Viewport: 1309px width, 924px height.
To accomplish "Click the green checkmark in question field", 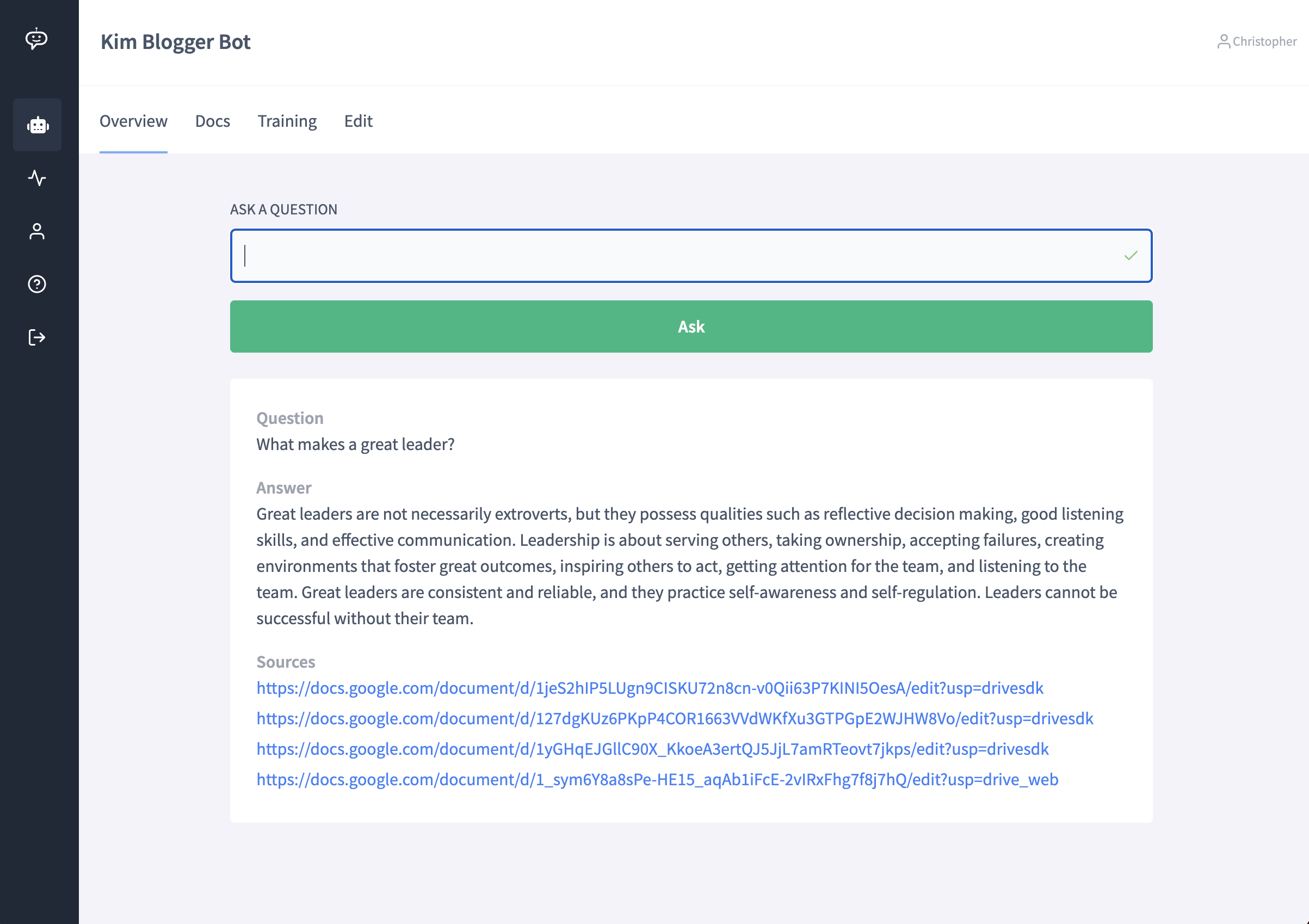I will tap(1131, 256).
